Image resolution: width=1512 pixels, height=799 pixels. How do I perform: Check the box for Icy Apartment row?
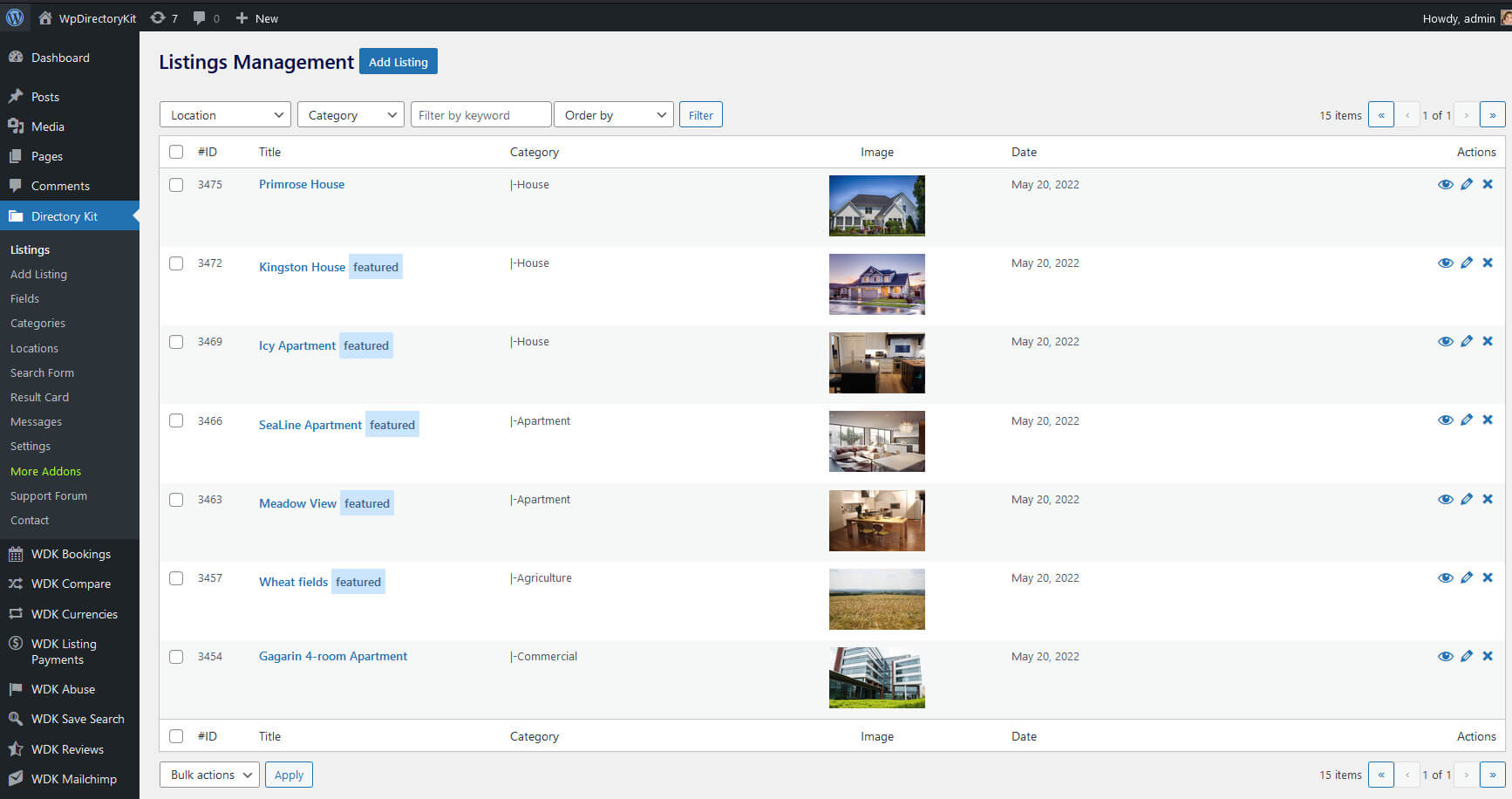tap(176, 342)
